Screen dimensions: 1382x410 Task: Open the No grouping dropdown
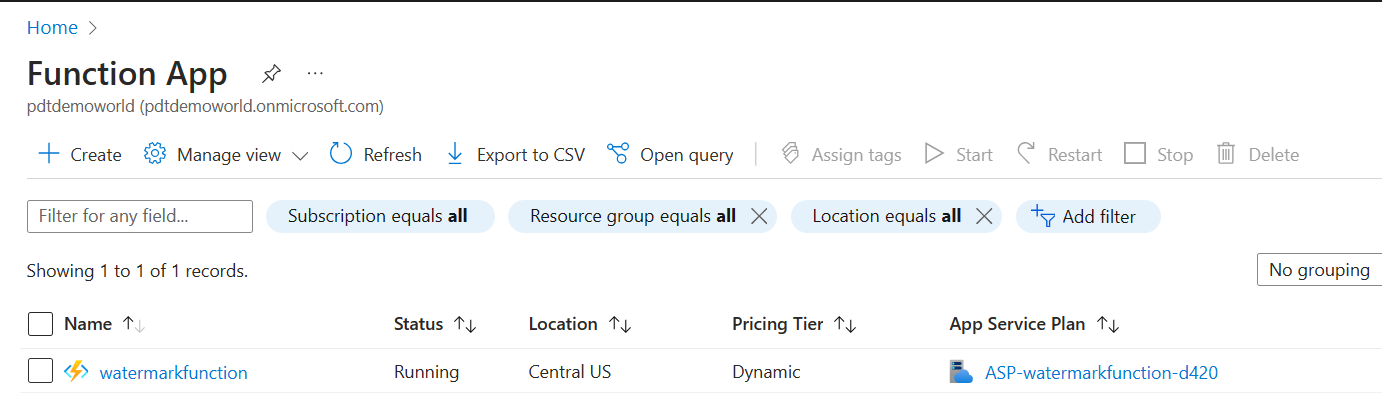[1319, 270]
